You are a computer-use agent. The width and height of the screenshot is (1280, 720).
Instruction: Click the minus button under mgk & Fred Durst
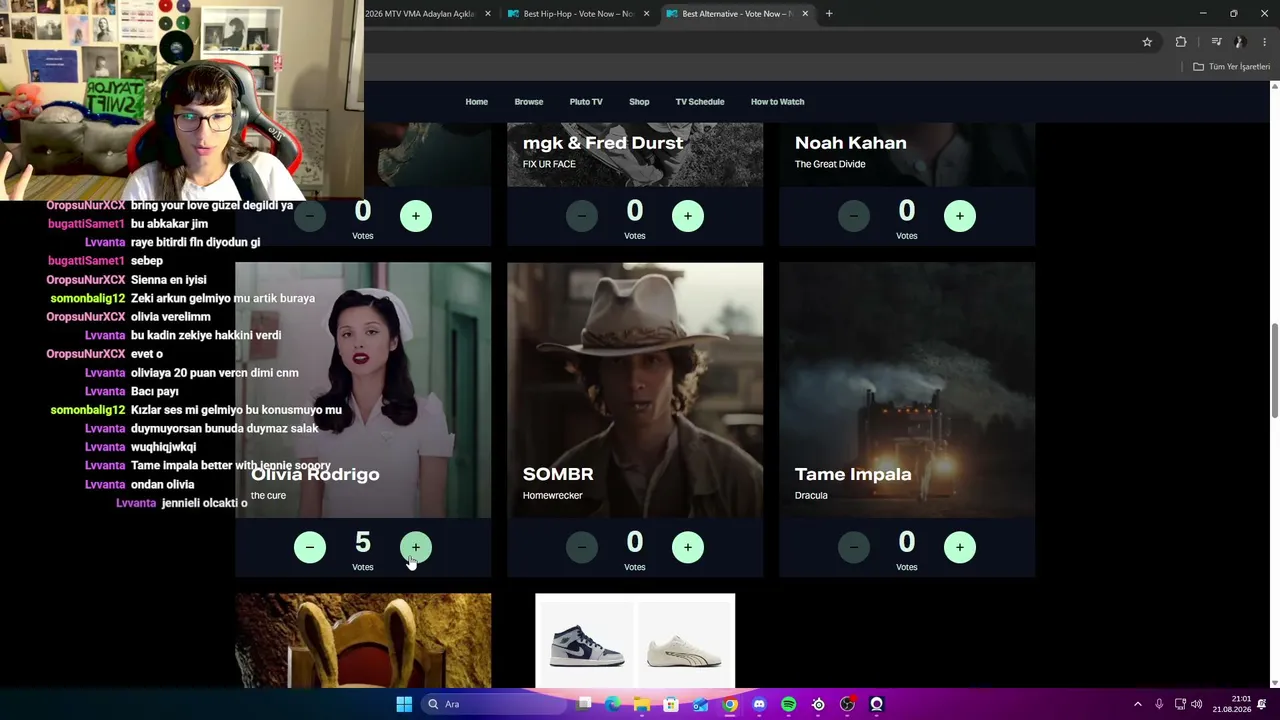pyautogui.click(x=582, y=216)
